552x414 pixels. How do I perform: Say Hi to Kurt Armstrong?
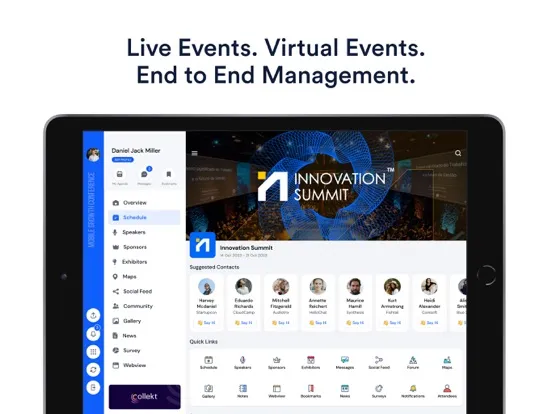click(392, 323)
